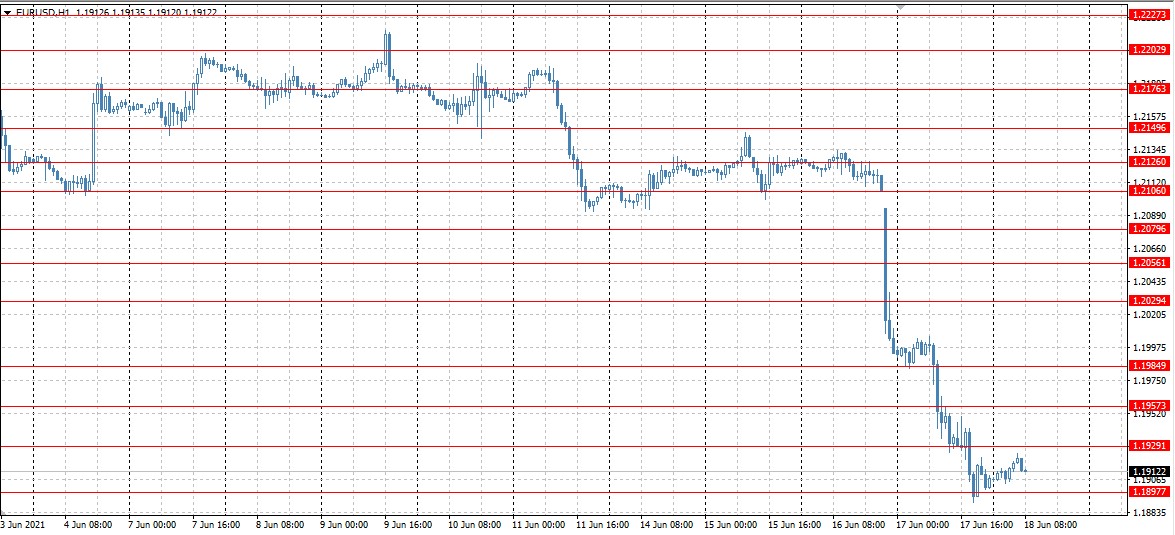The width and height of the screenshot is (1175, 535).
Task: Click the red price label 1.21763
Action: click(x=1150, y=88)
